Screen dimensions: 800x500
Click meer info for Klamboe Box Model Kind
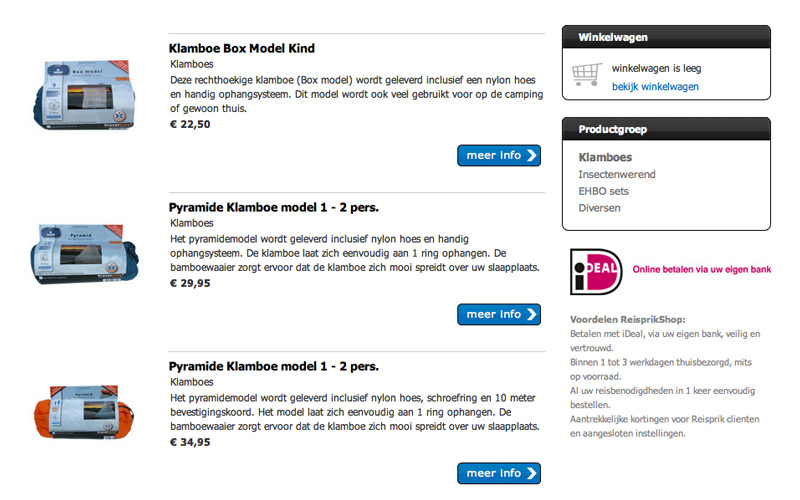tap(499, 155)
